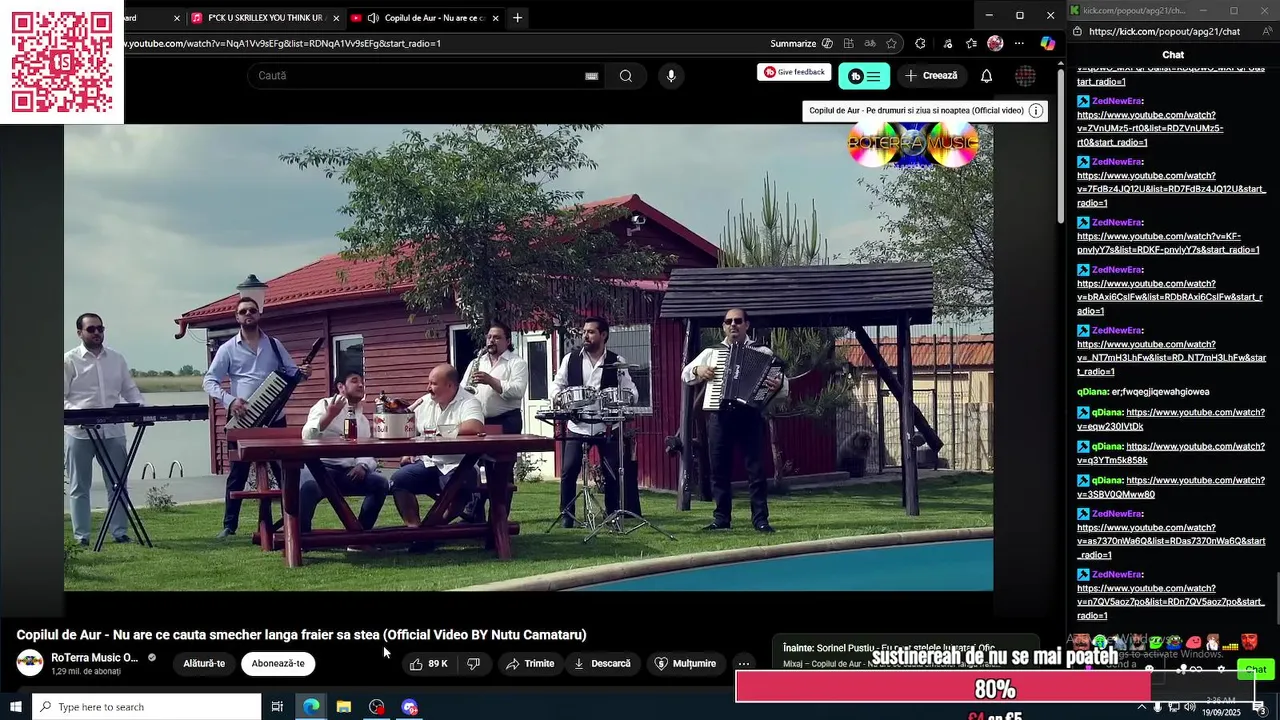The width and height of the screenshot is (1280, 720).
Task: Open YouTube account avatar menu
Action: coord(1025,76)
